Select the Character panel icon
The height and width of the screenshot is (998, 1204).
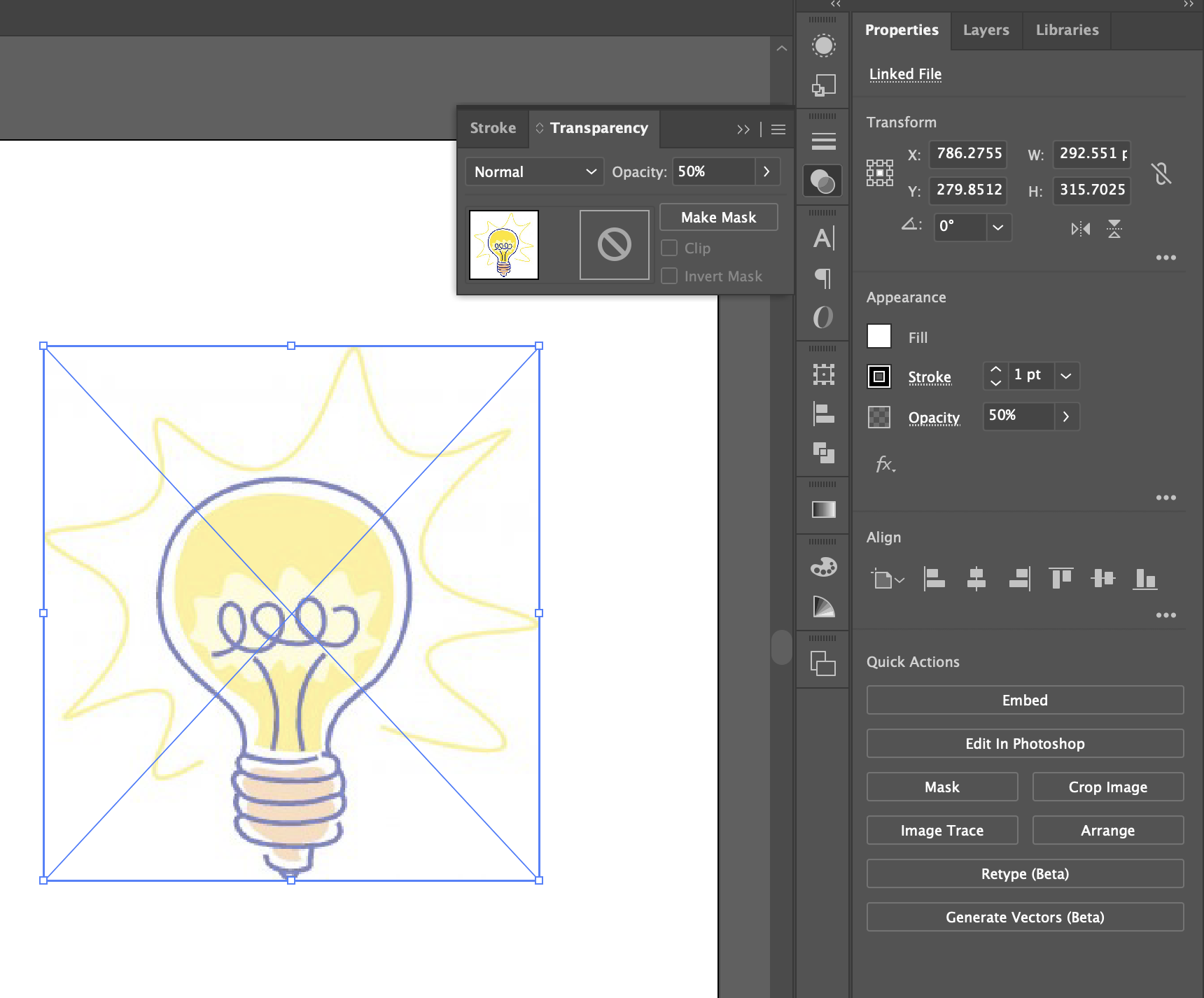point(822,237)
